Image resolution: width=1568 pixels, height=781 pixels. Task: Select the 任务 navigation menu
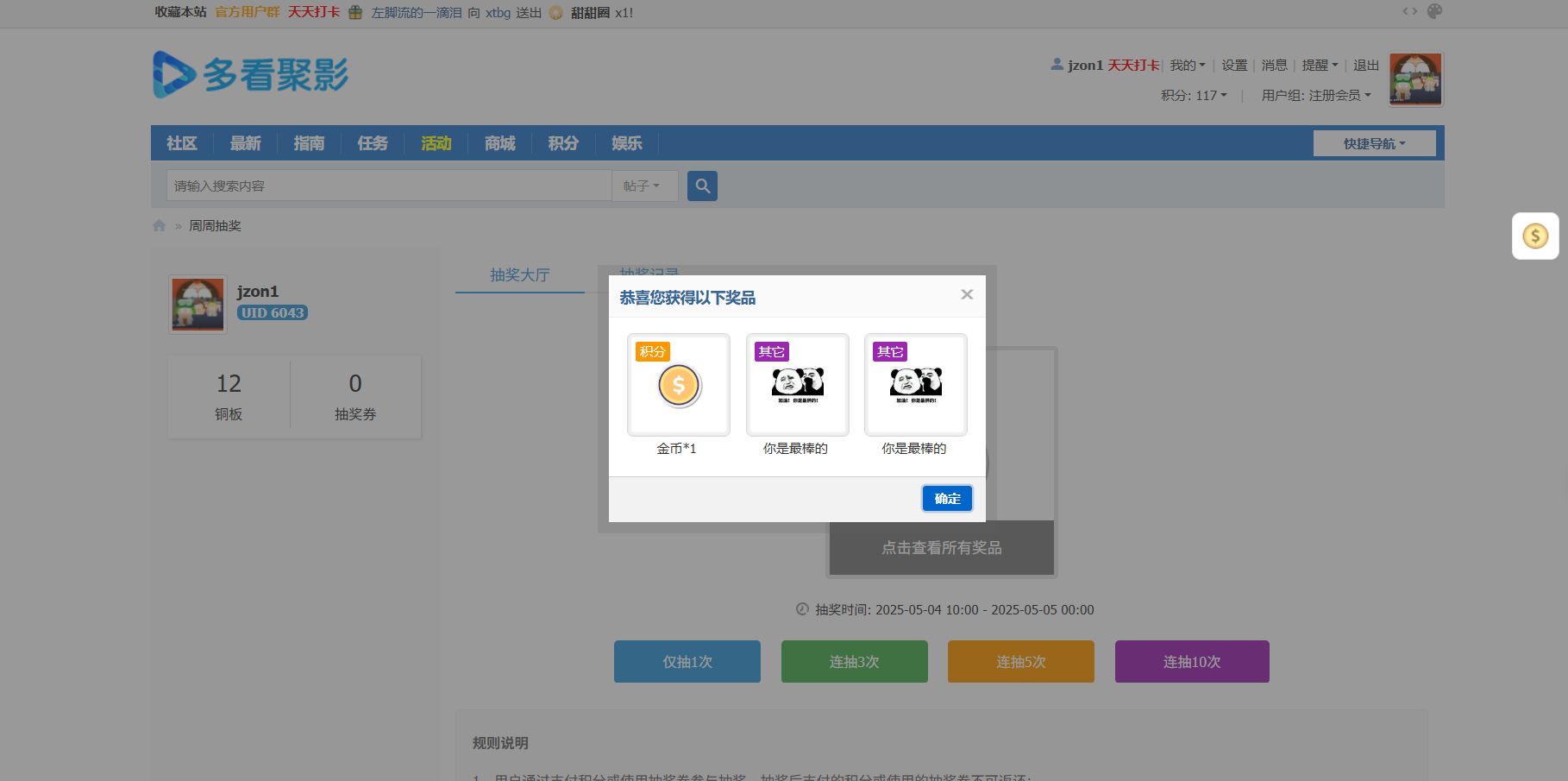click(372, 142)
